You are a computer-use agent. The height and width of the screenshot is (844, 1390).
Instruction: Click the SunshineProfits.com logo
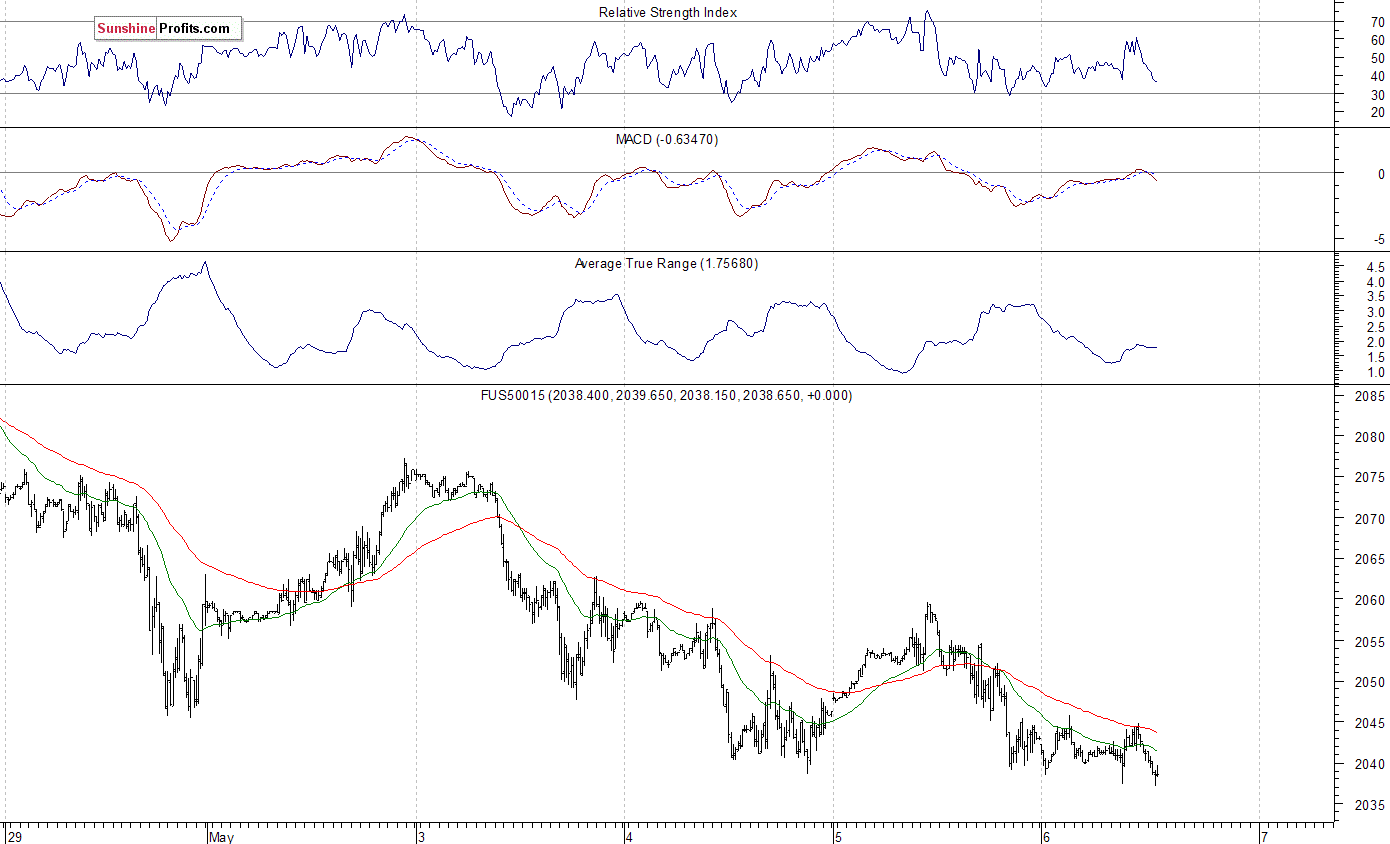(168, 29)
